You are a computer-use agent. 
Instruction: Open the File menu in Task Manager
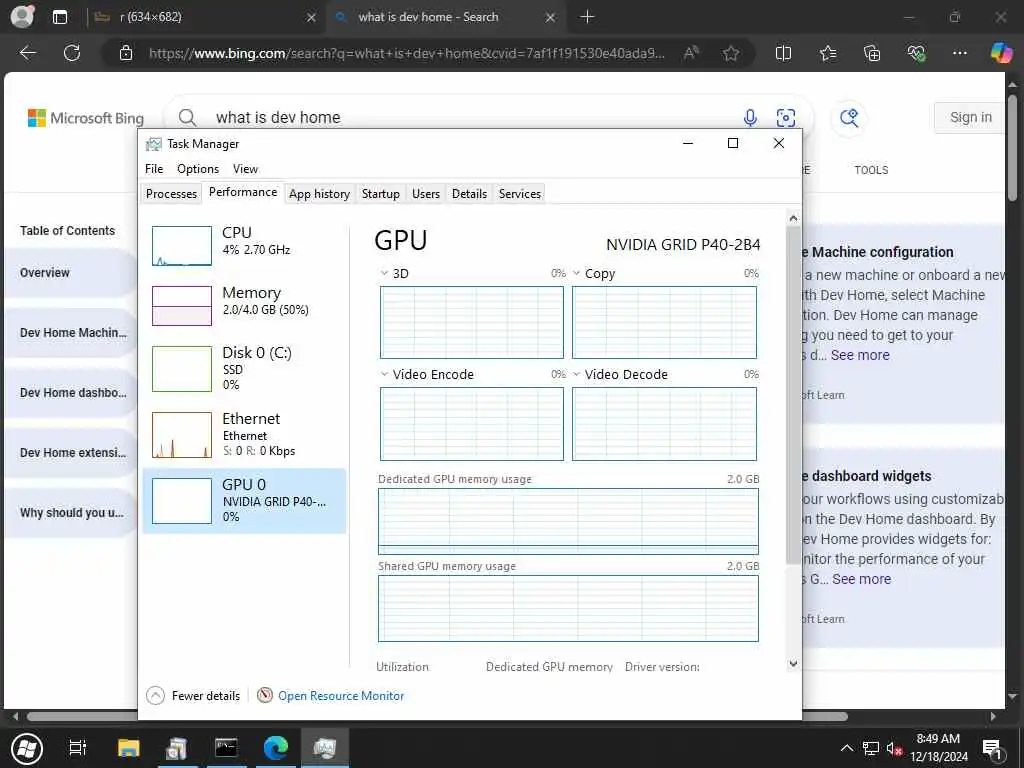(154, 168)
